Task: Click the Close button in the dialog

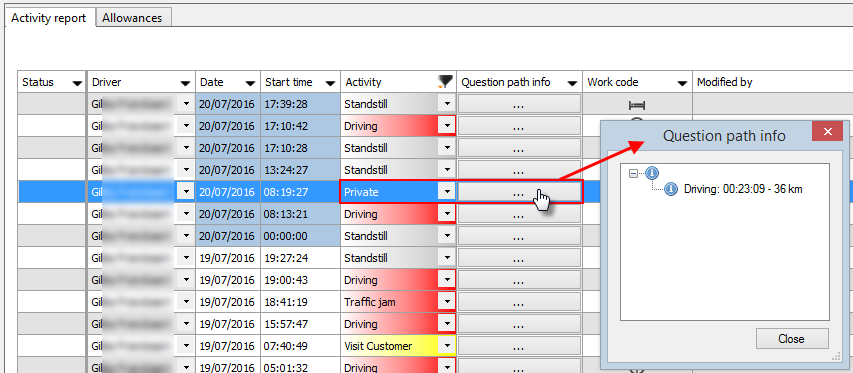Action: click(792, 339)
